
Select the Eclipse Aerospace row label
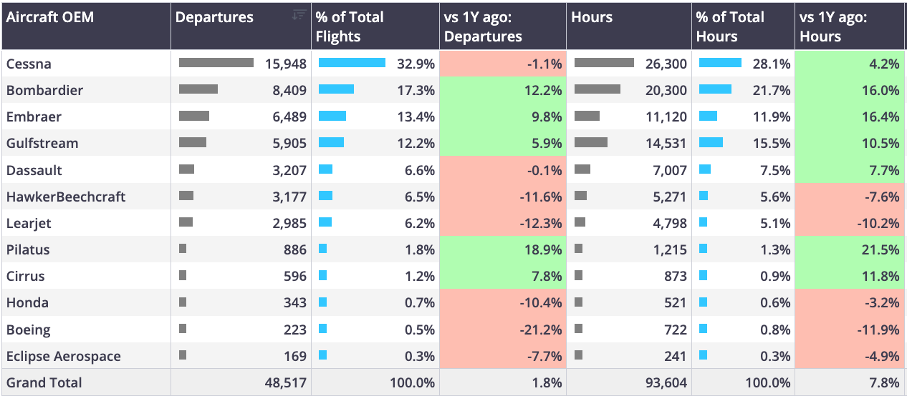(64, 356)
